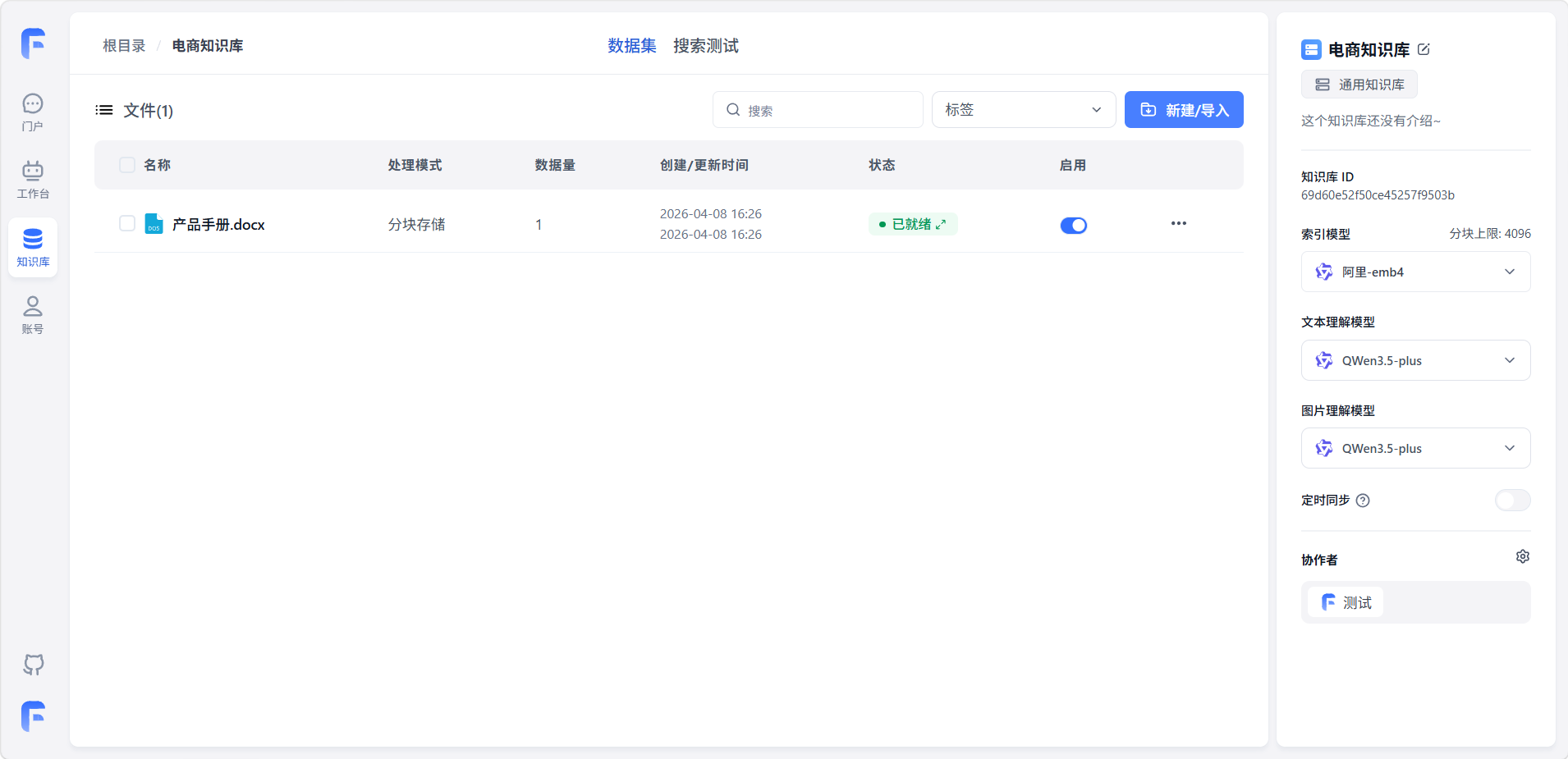Image resolution: width=1568 pixels, height=759 pixels.
Task: Open the 标签 filter dropdown
Action: 1023,110
